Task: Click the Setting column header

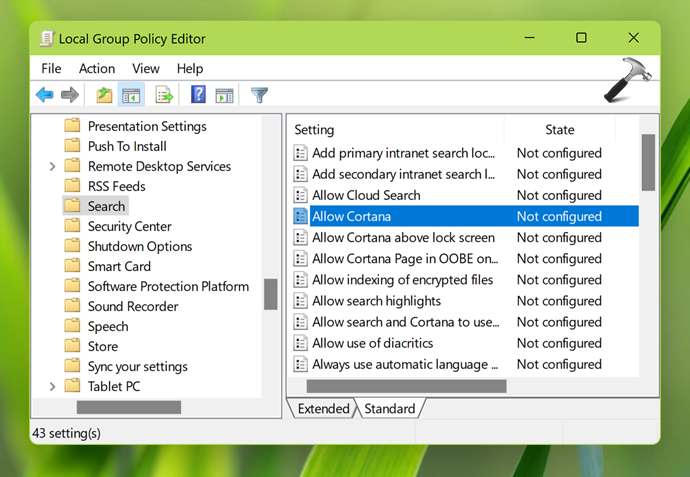Action: [x=398, y=129]
